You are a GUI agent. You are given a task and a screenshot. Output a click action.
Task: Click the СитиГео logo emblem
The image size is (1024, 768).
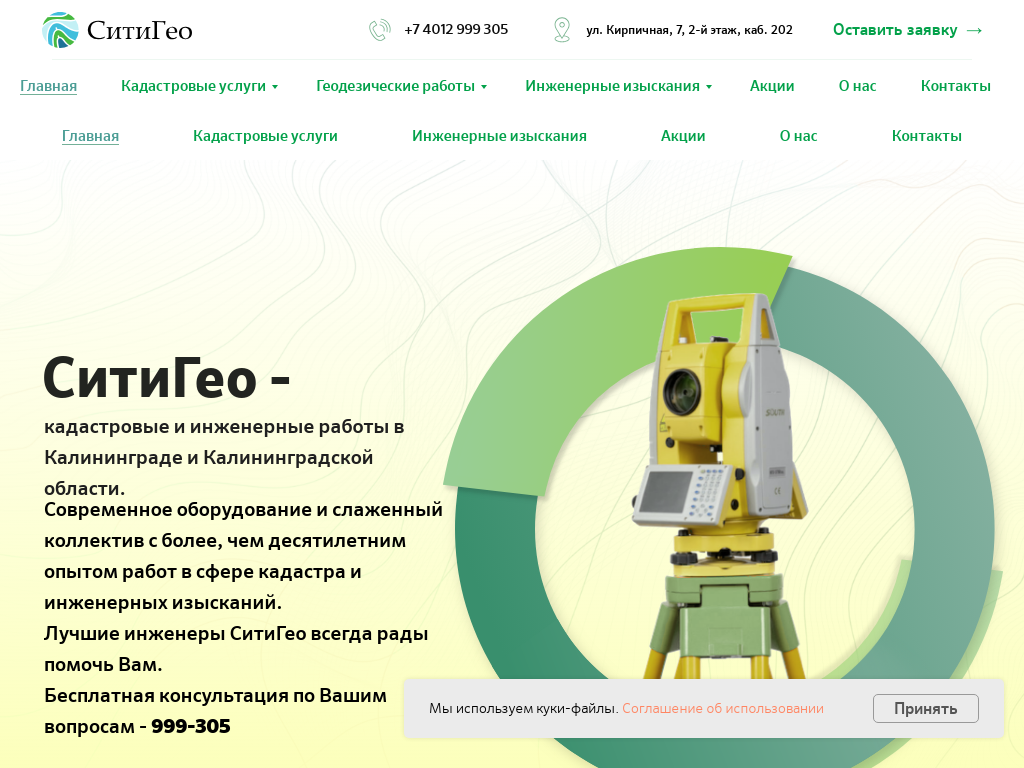coord(60,30)
